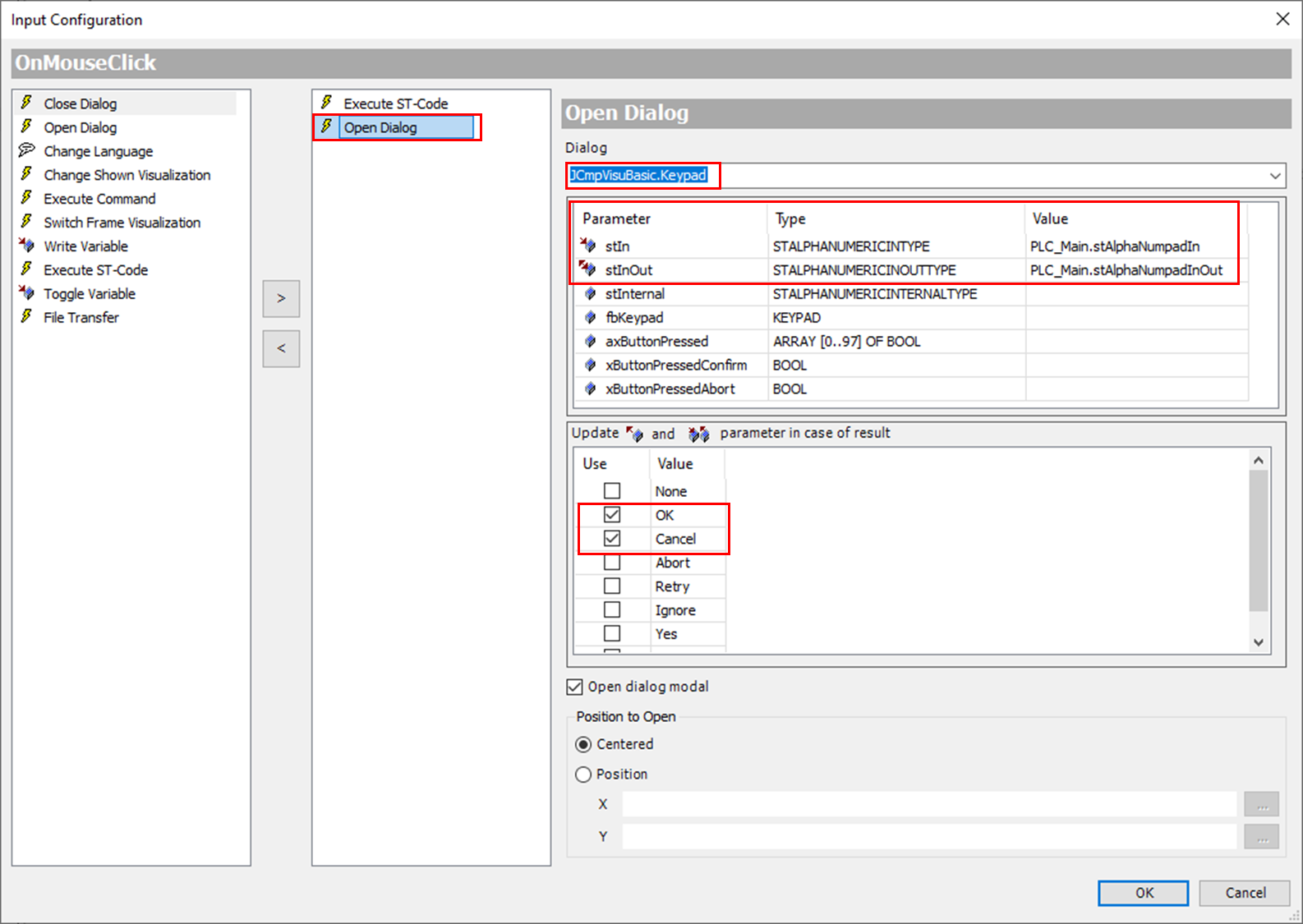This screenshot has height=924, width=1303.
Task: Toggle the Open dialog modal checkbox
Action: 575,687
